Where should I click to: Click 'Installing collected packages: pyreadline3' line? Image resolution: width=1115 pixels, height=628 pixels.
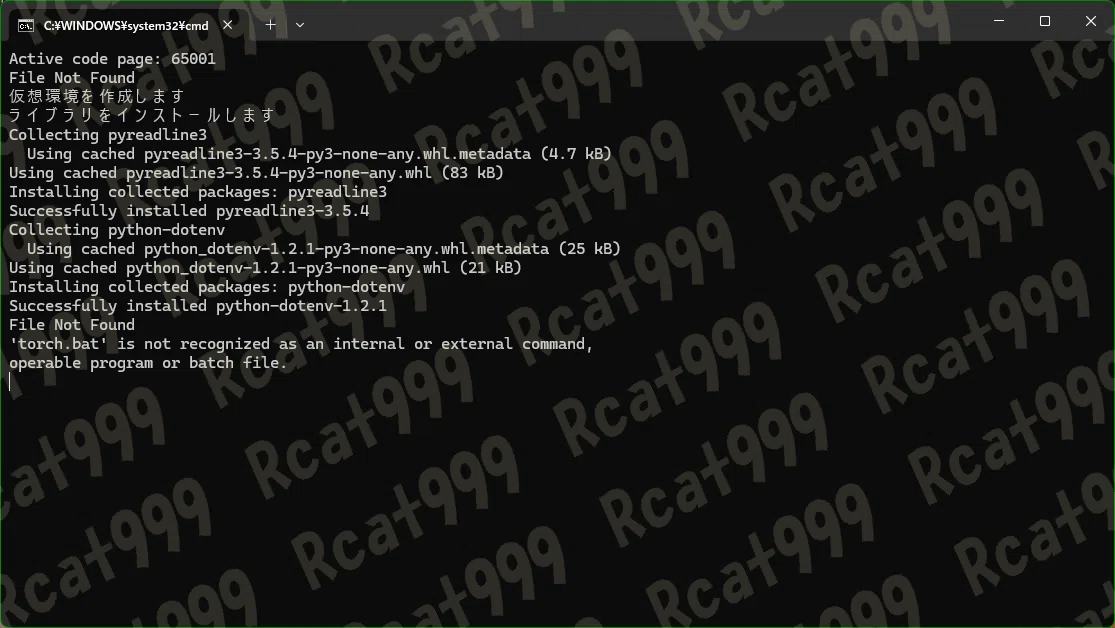pos(198,192)
